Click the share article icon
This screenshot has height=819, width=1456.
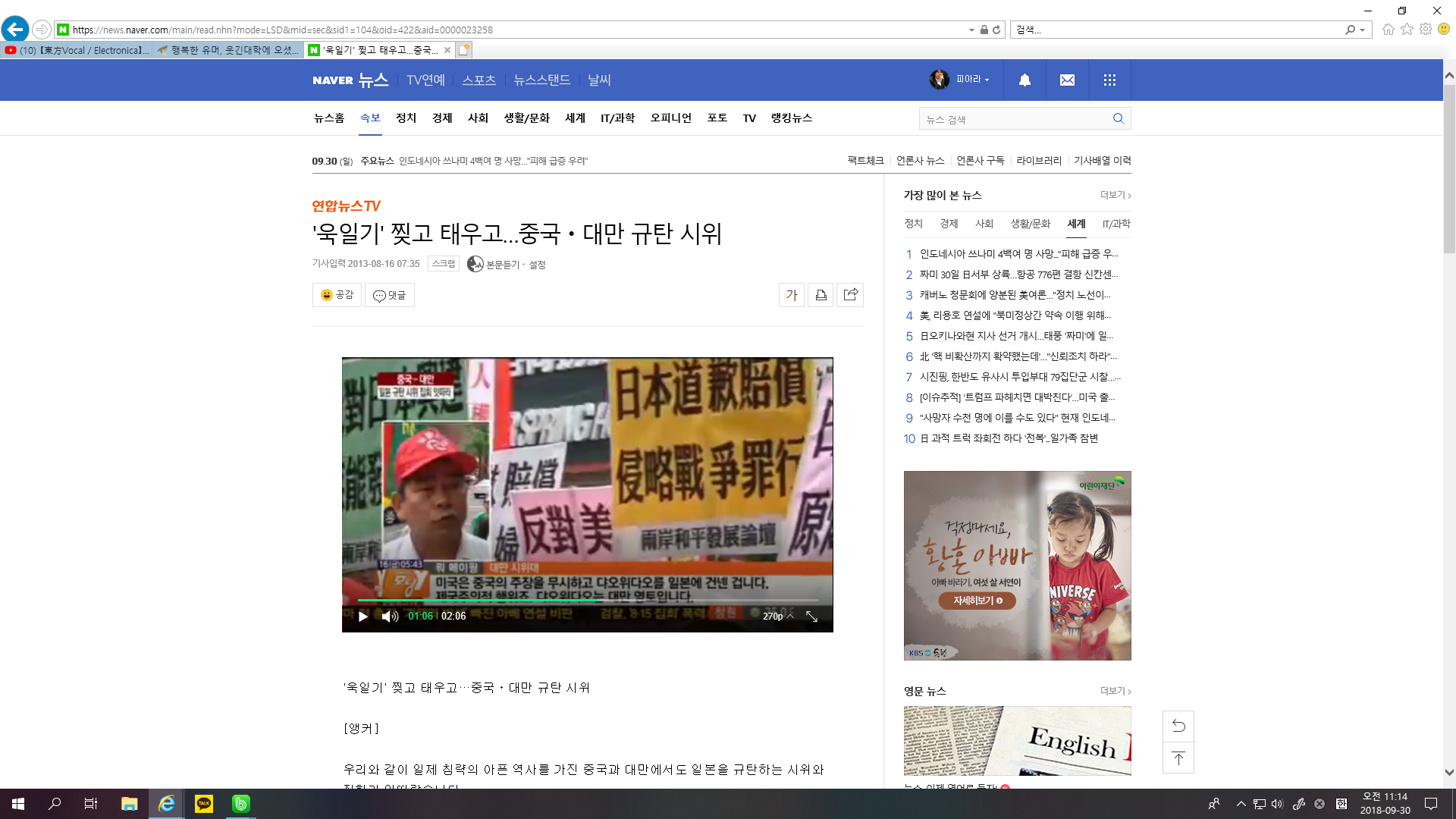point(850,295)
